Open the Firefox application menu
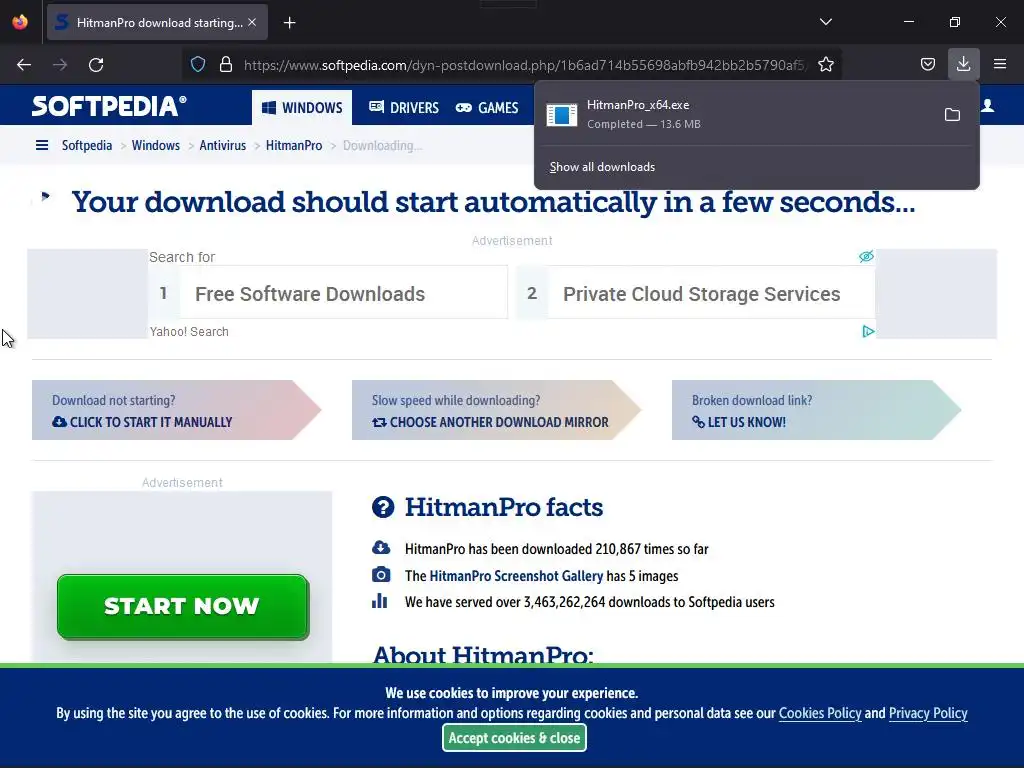The image size is (1024, 768). (1000, 64)
